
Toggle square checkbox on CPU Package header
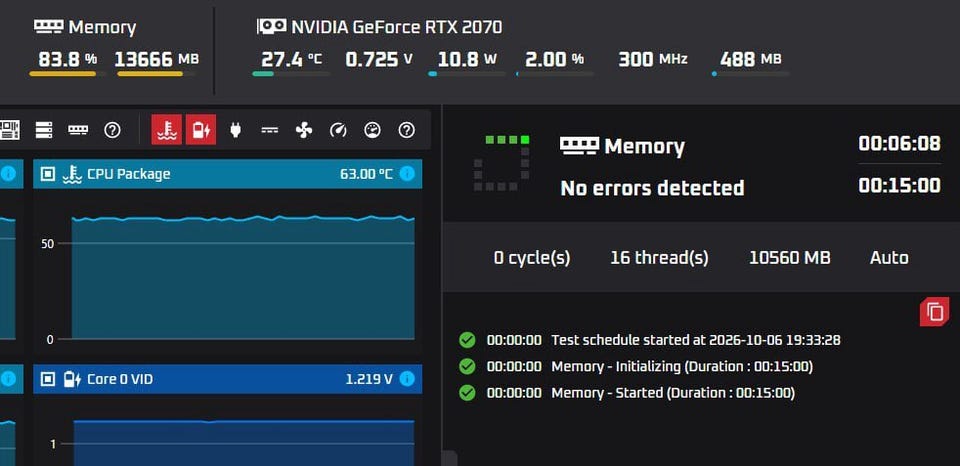coord(48,174)
